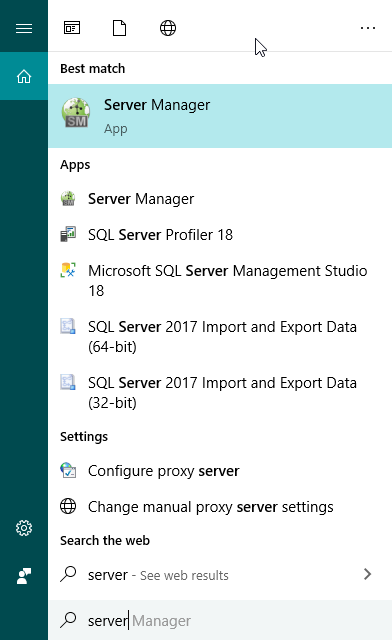This screenshot has width=392, height=640.
Task: Click the Configure proxy server icon
Action: (68, 470)
